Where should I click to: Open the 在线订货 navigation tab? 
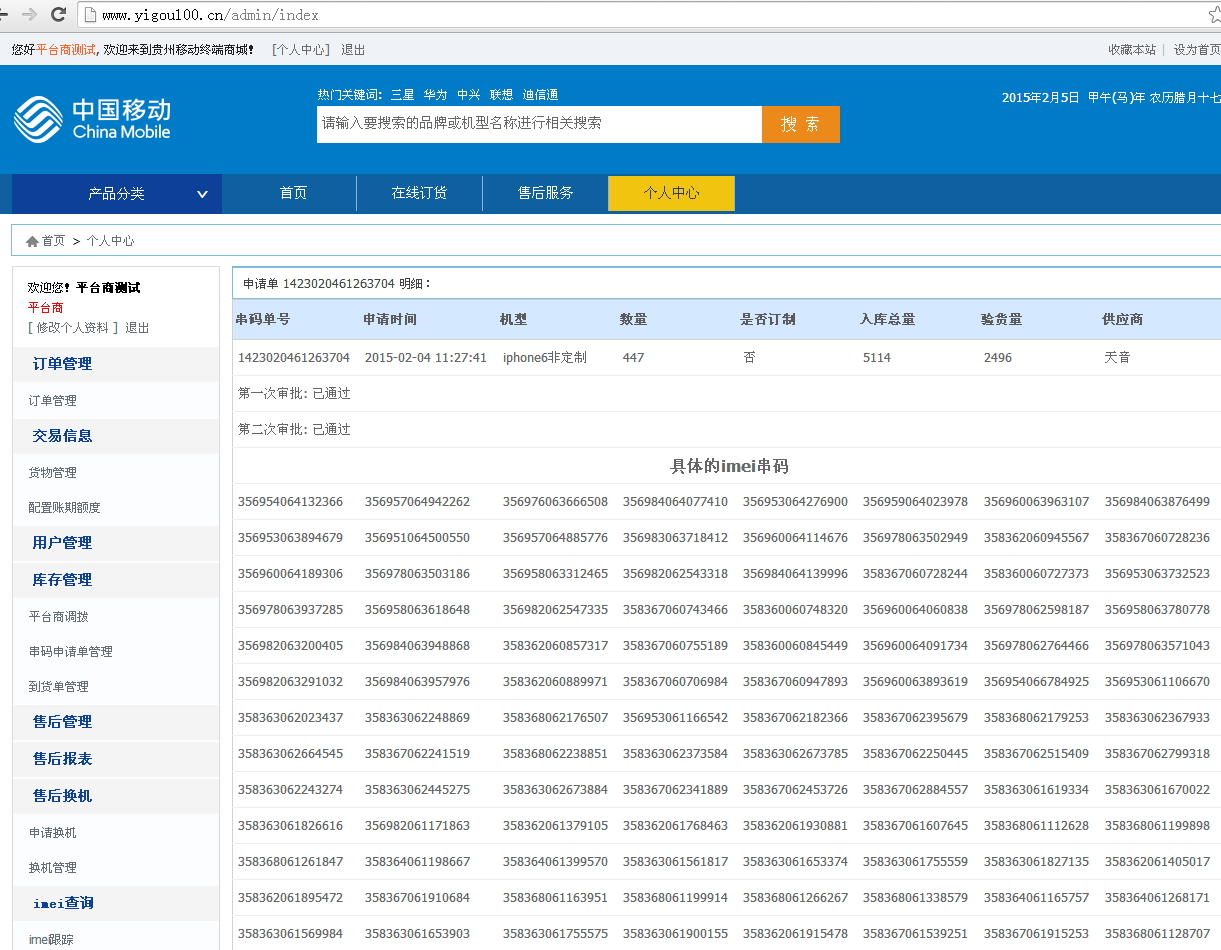tap(419, 193)
